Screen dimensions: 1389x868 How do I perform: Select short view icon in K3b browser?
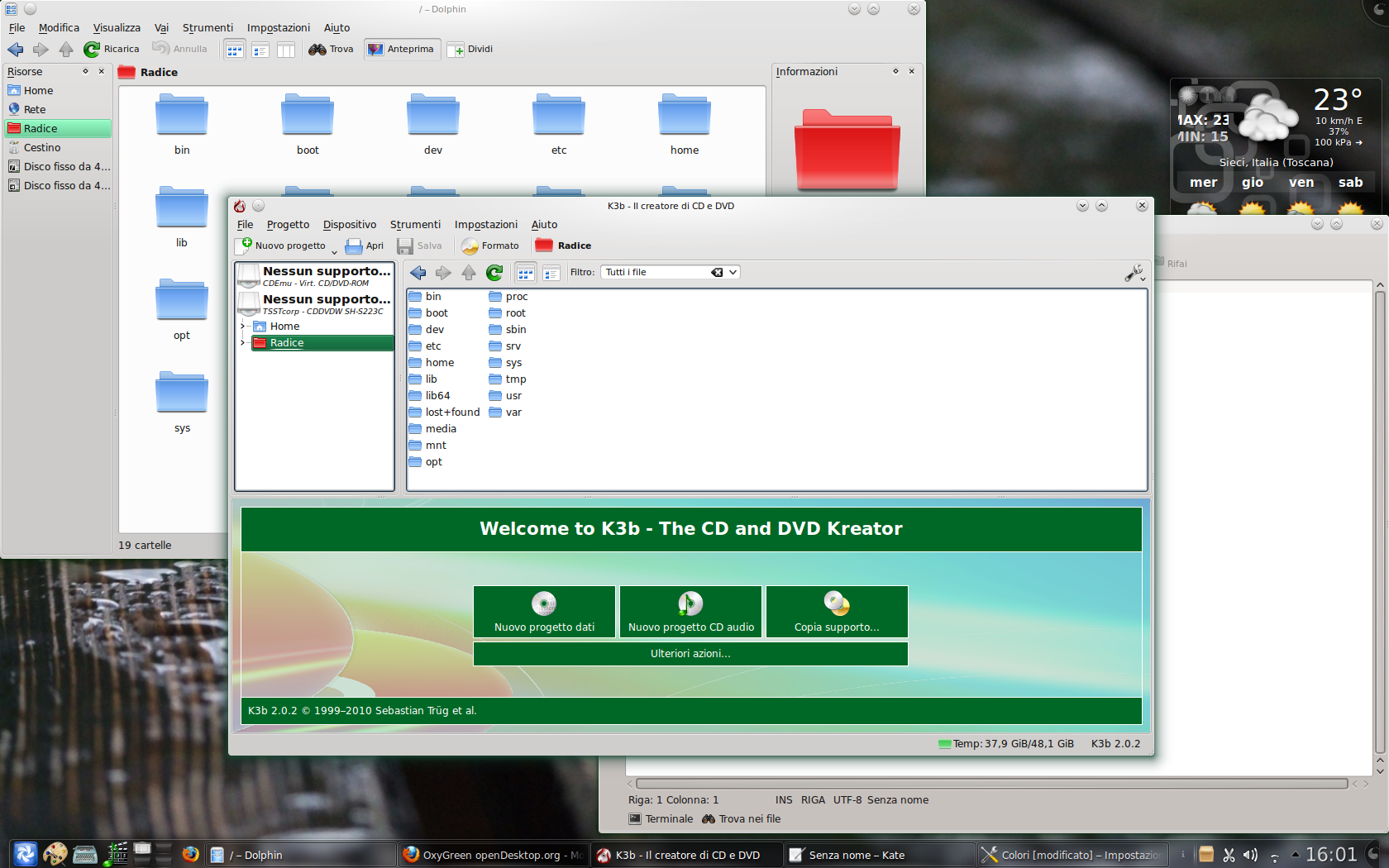[x=526, y=273]
